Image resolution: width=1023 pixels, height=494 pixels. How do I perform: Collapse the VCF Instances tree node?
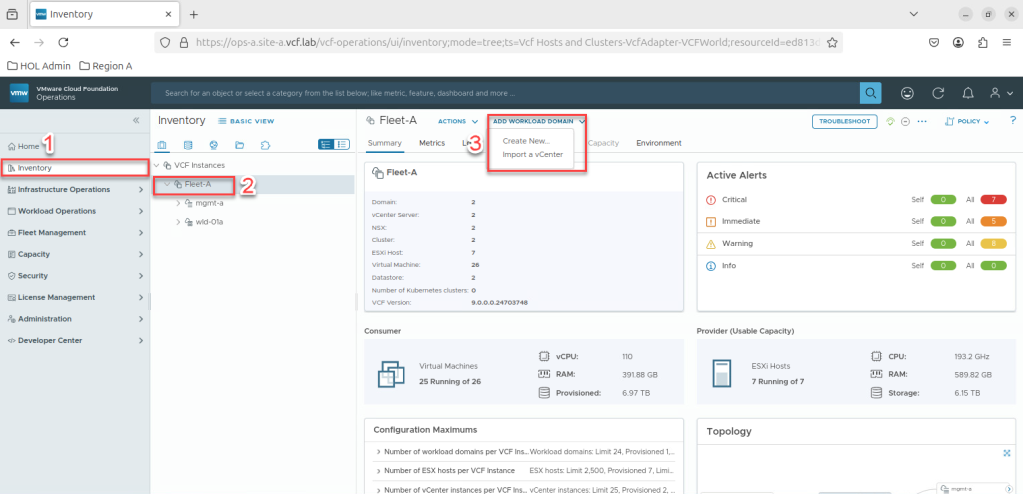coord(156,166)
